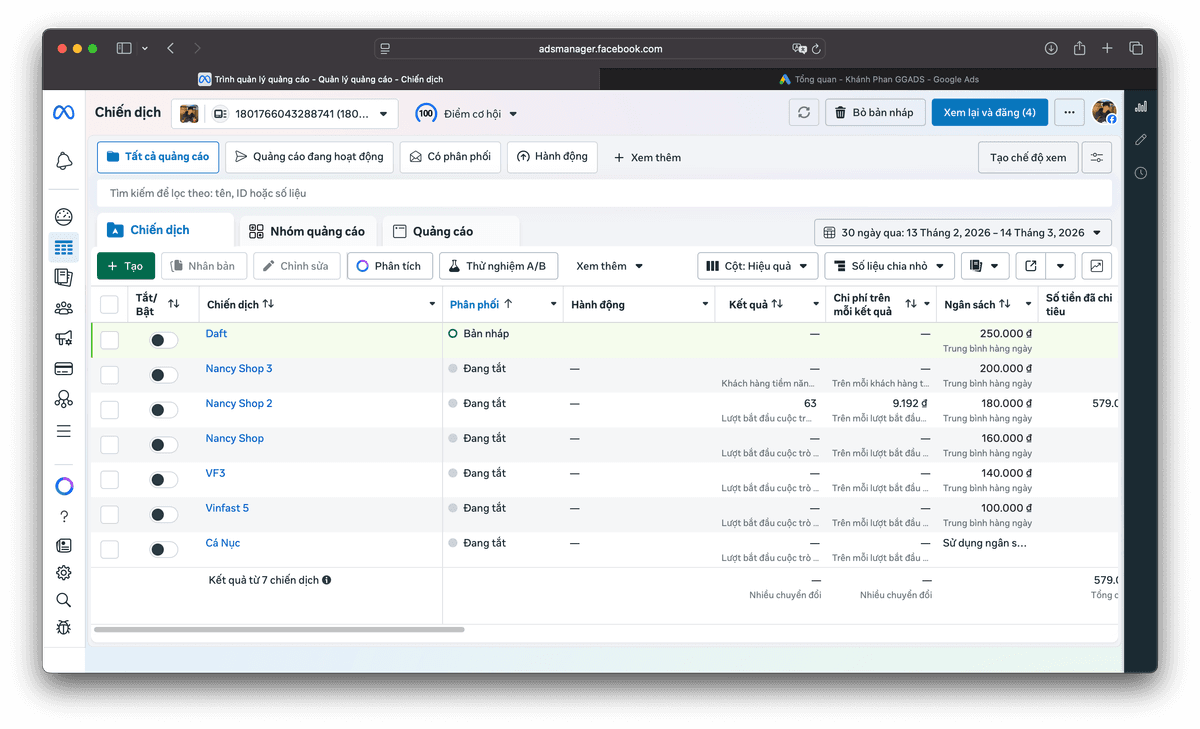Switch to the Nhóm quảng cáo tab
1200x729 pixels.
pos(308,232)
